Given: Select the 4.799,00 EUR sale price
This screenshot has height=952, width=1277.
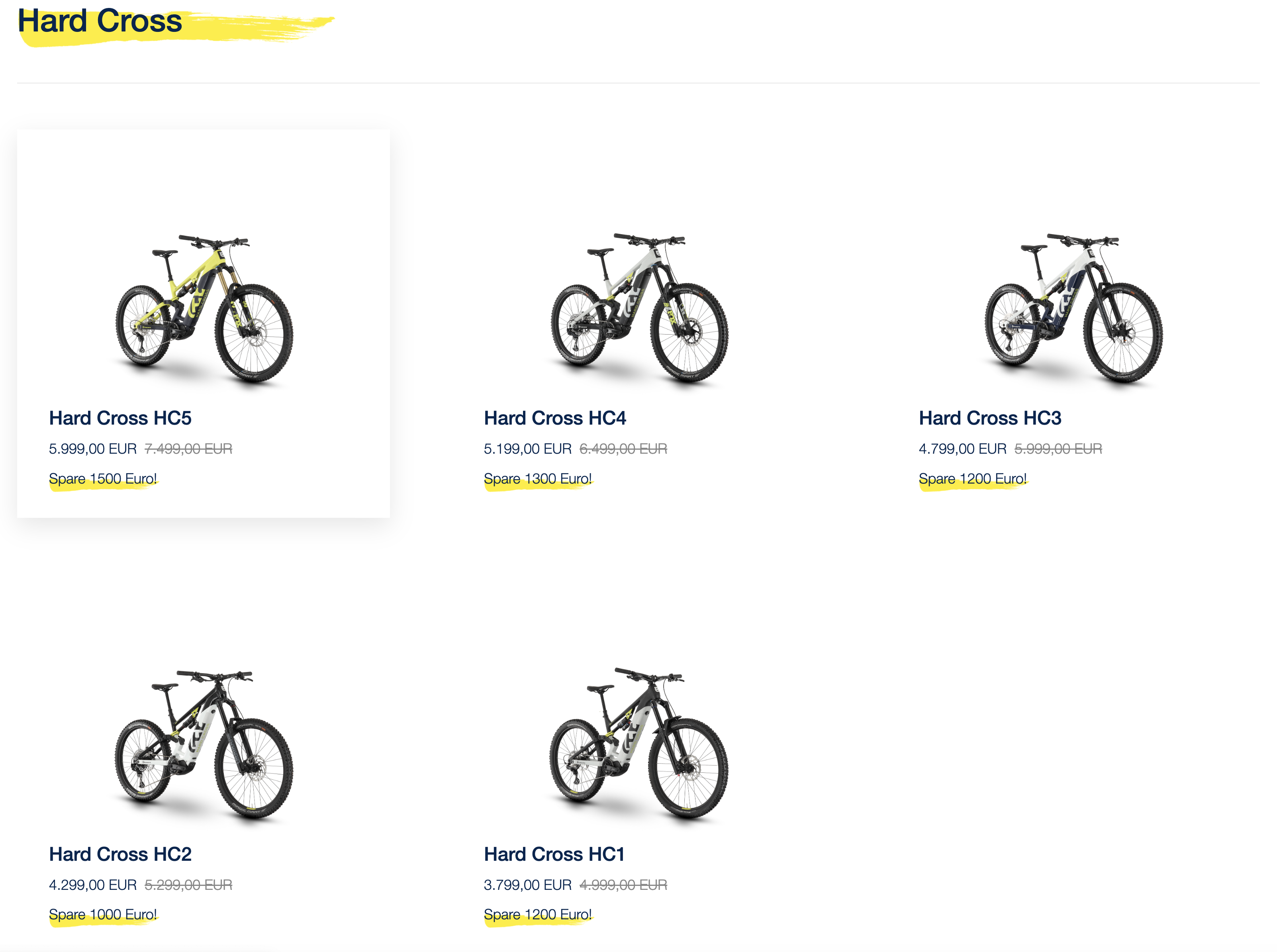Looking at the screenshot, I should [962, 449].
